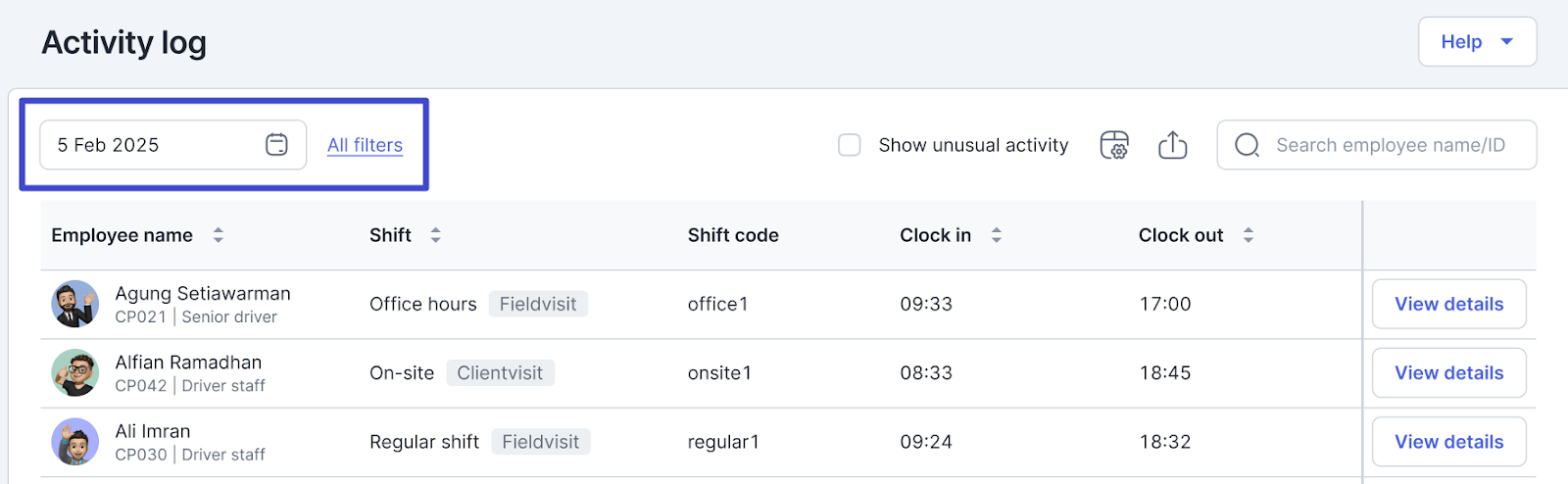Click the Clientvisit tag

[x=500, y=372]
